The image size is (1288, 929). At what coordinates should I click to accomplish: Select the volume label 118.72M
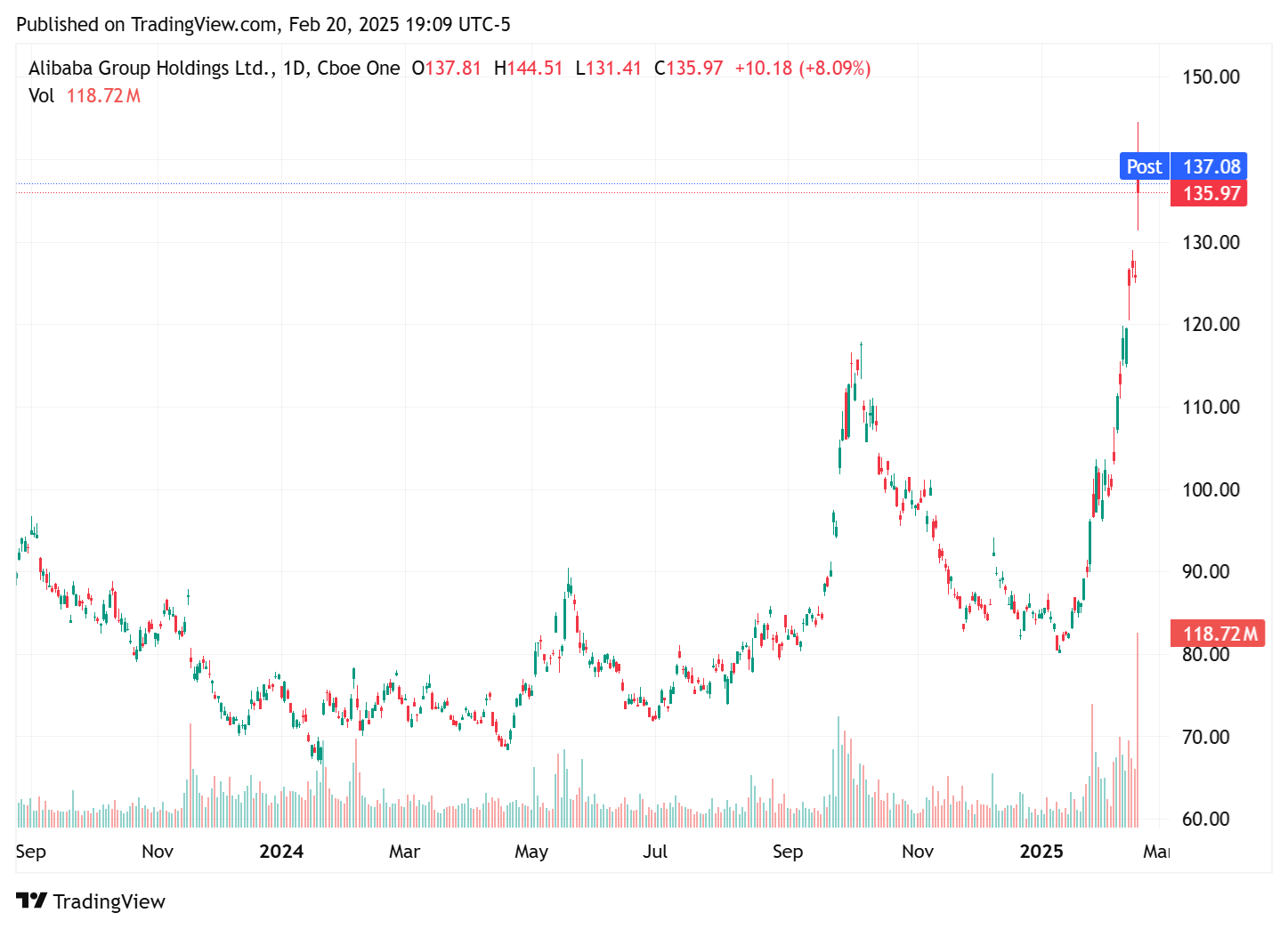click(x=1217, y=634)
